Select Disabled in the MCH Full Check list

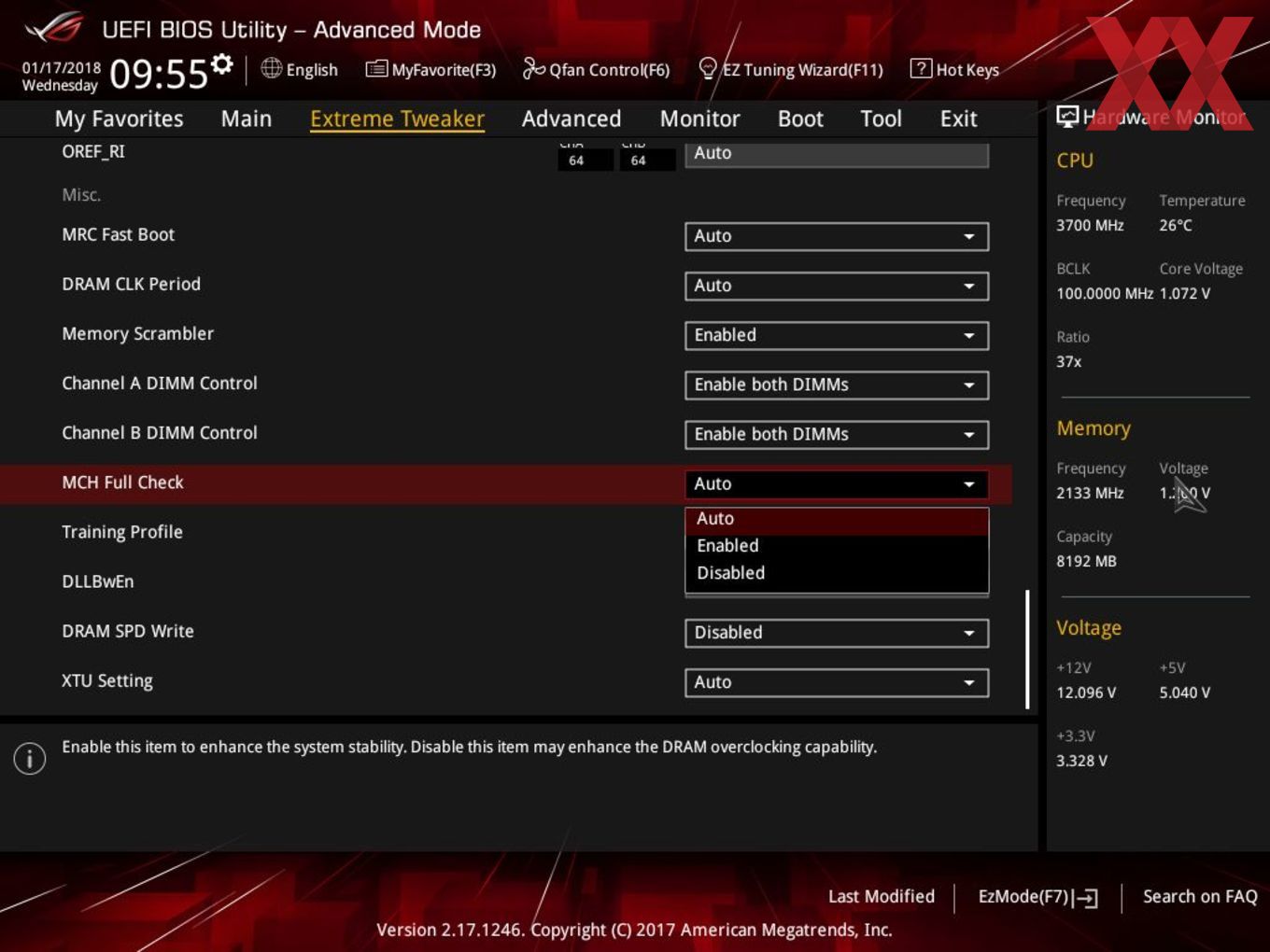coord(837,573)
